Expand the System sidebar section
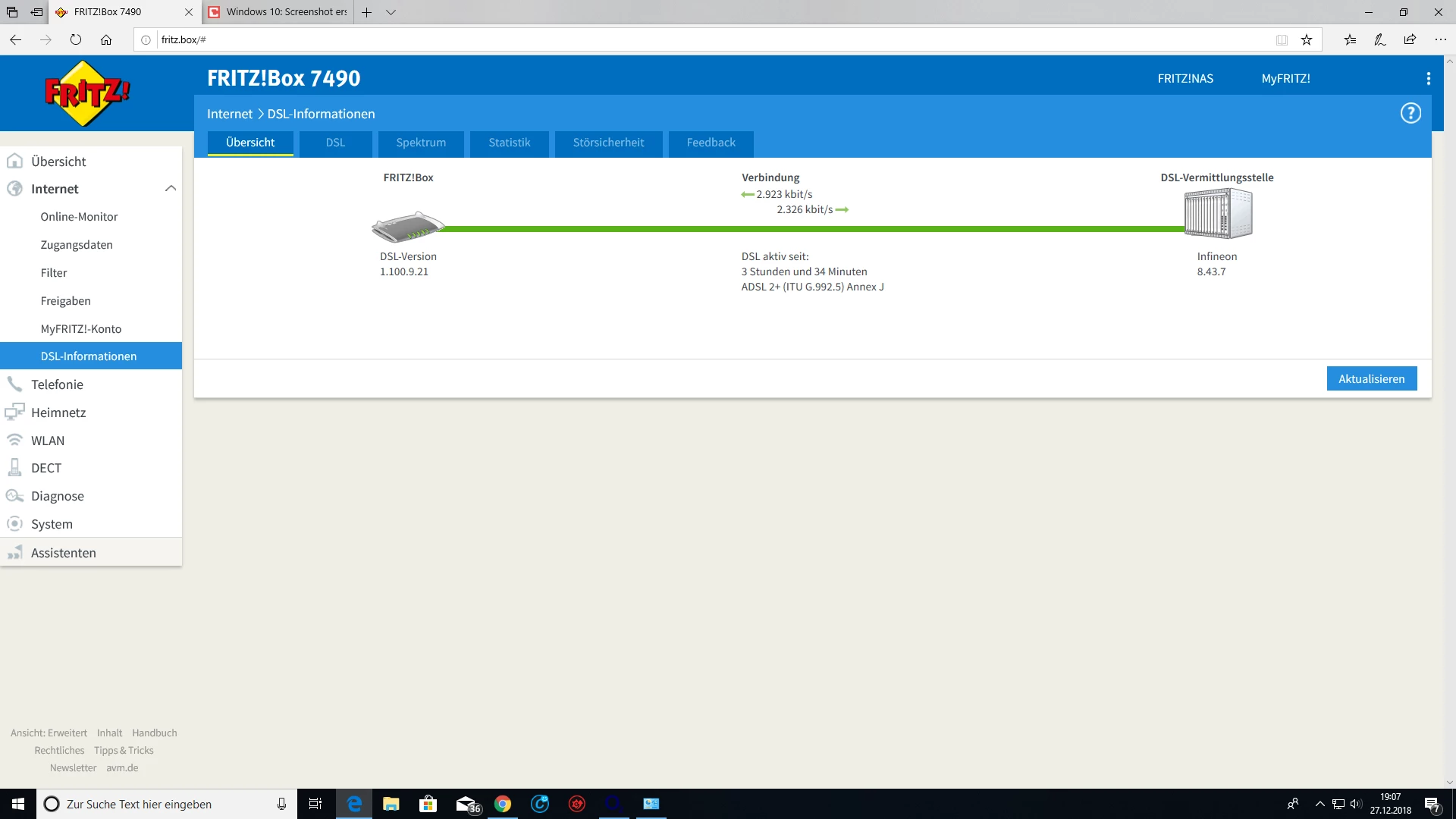The image size is (1456, 819). [52, 524]
